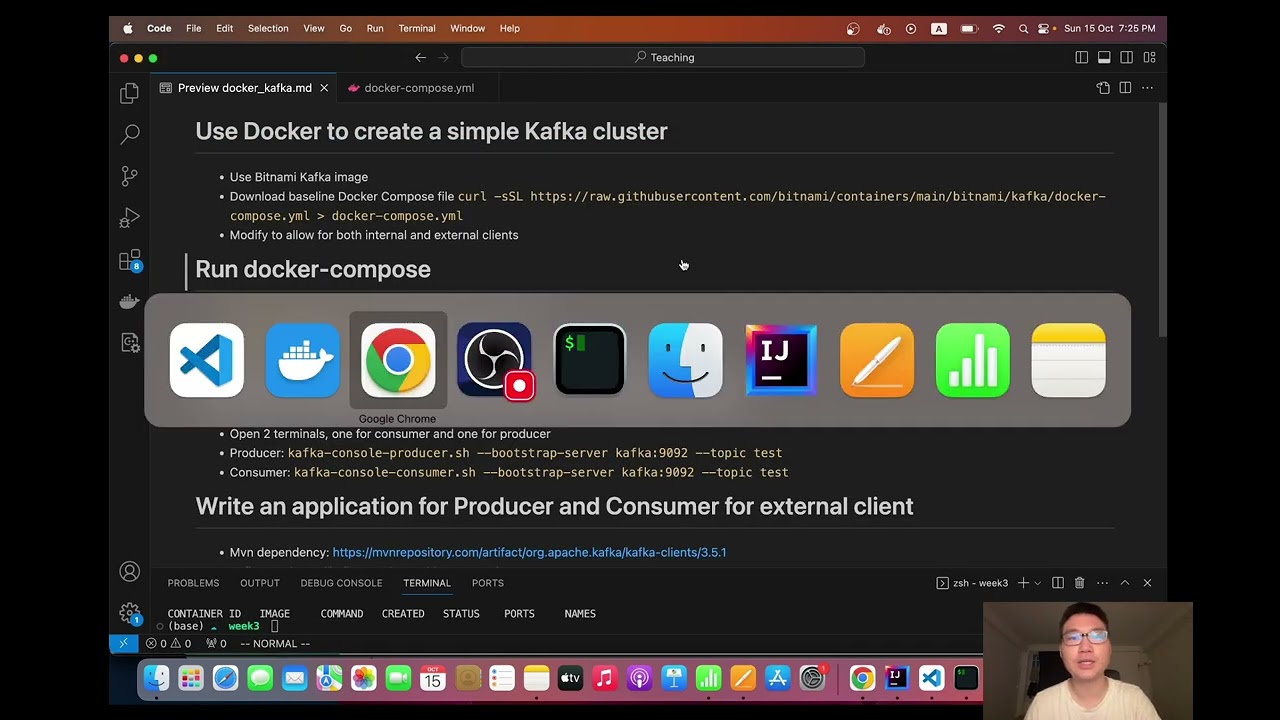This screenshot has width=1280, height=720.
Task: Switch to the DEBUG CONSOLE tab
Action: coord(341,583)
